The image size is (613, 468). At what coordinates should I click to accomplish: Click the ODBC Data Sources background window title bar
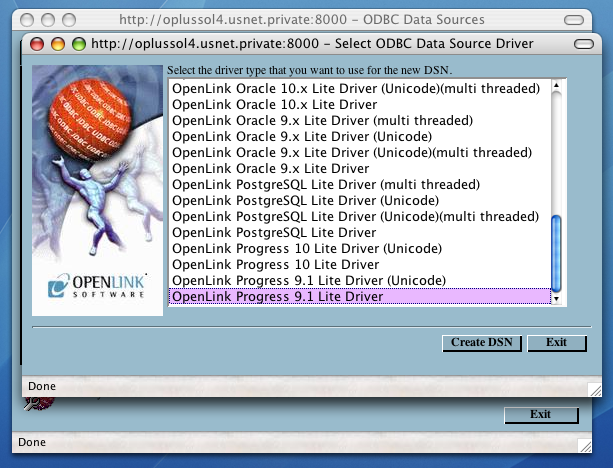tap(300, 19)
